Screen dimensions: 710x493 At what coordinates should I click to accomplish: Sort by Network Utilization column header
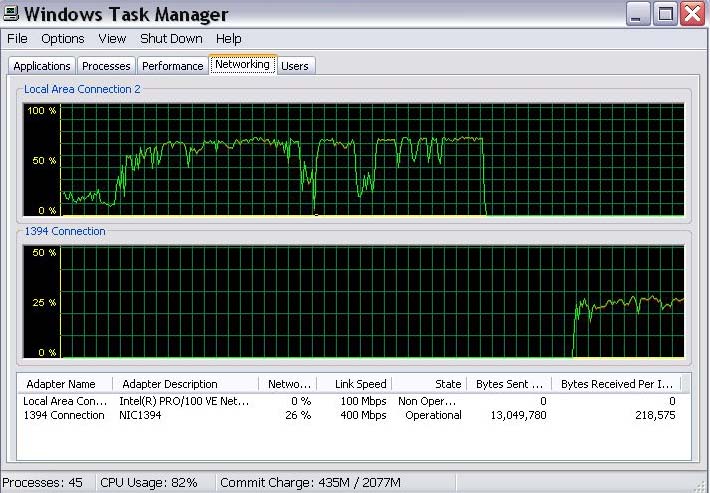pos(288,384)
